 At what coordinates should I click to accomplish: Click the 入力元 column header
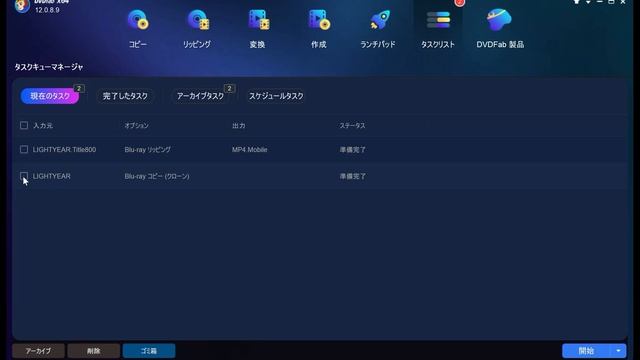[x=43, y=125]
